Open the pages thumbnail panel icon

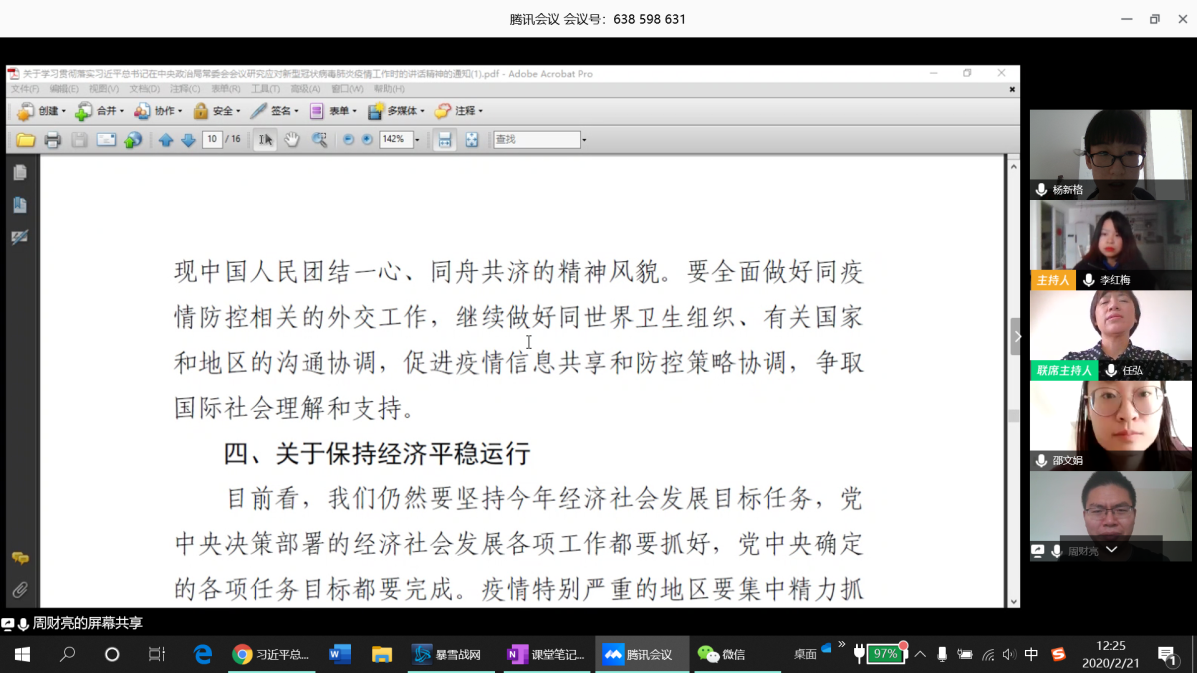20,173
